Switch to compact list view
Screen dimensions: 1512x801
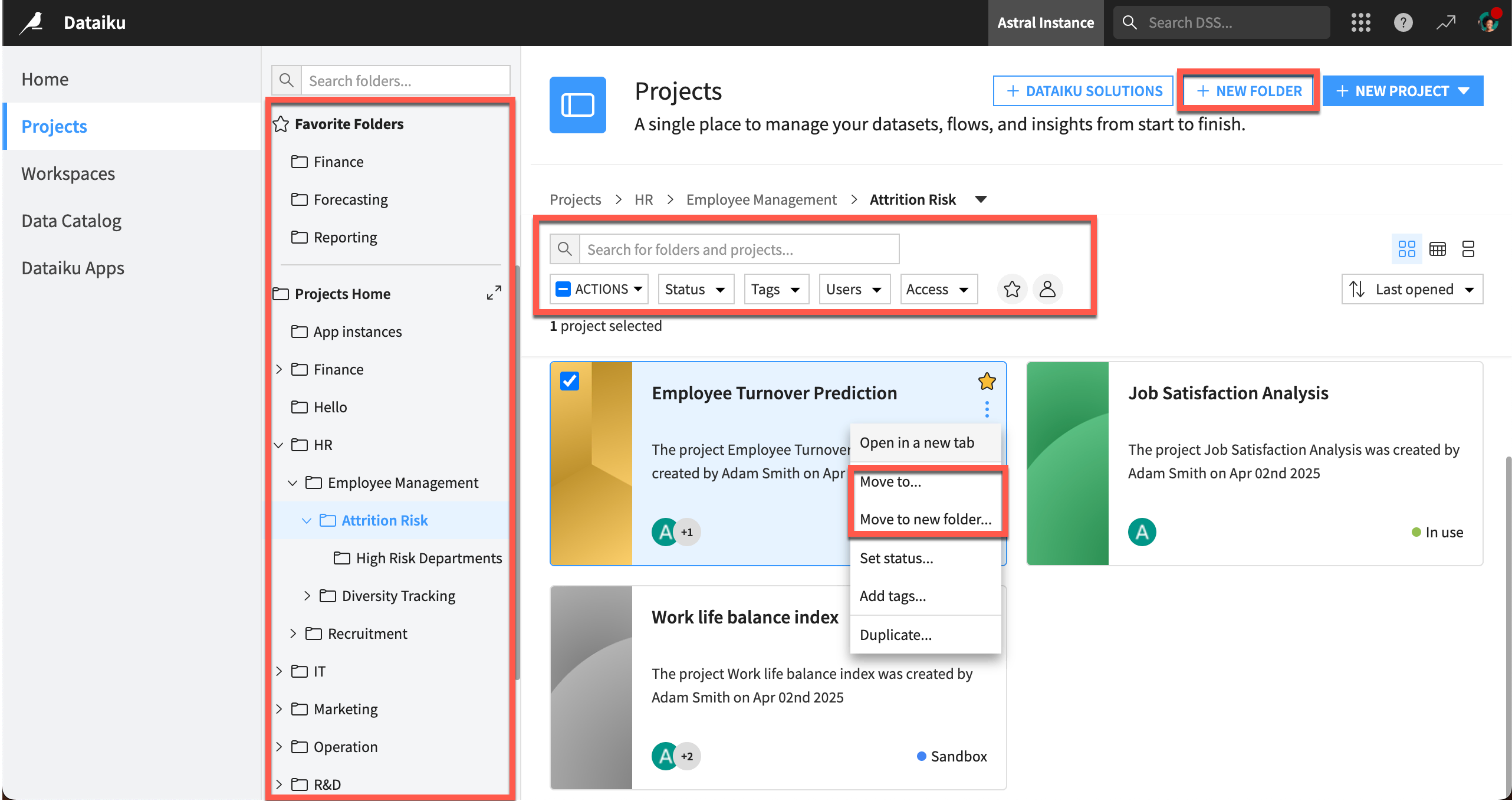point(1468,249)
